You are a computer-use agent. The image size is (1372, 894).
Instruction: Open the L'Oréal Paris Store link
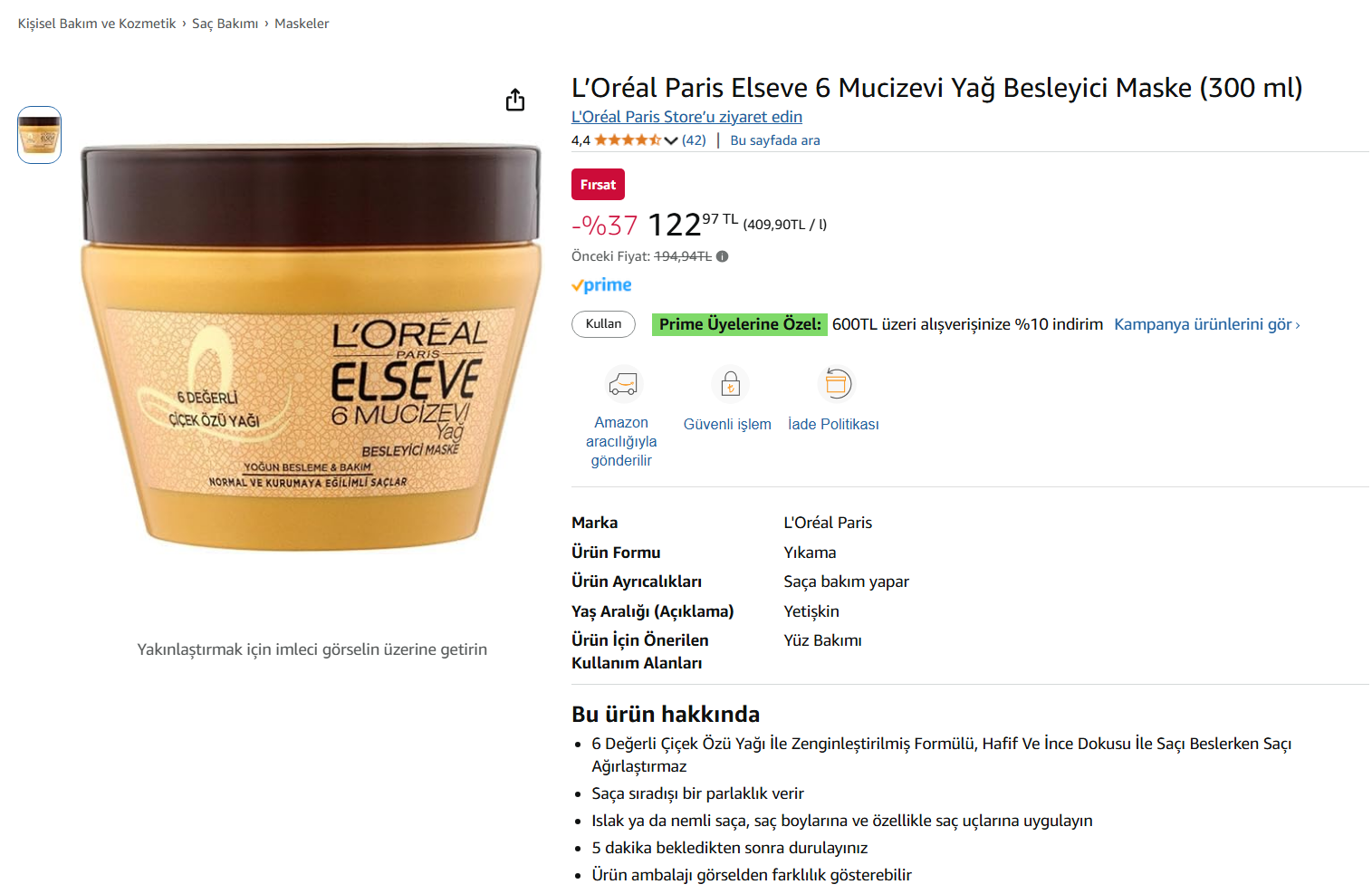(x=686, y=117)
